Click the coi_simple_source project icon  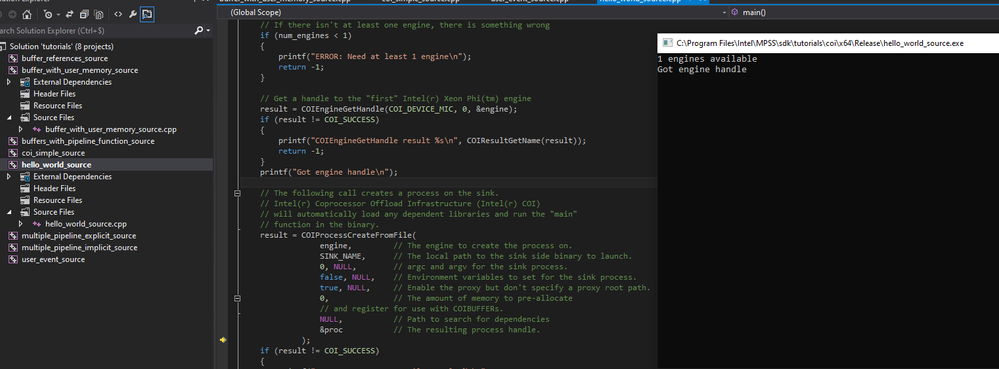(x=13, y=153)
